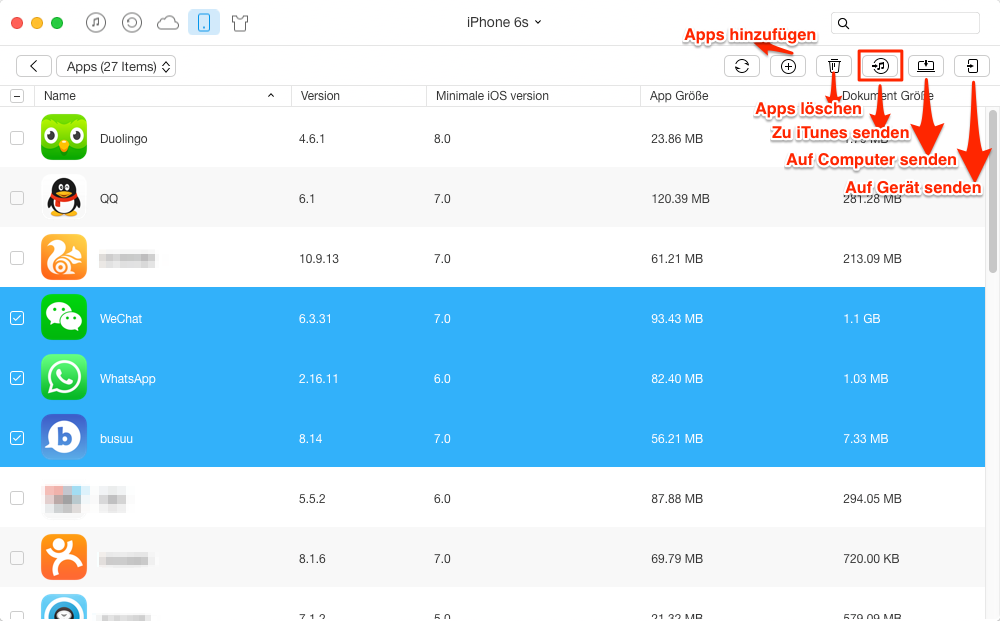Check the Duolingo row checkbox

[x=17, y=138]
